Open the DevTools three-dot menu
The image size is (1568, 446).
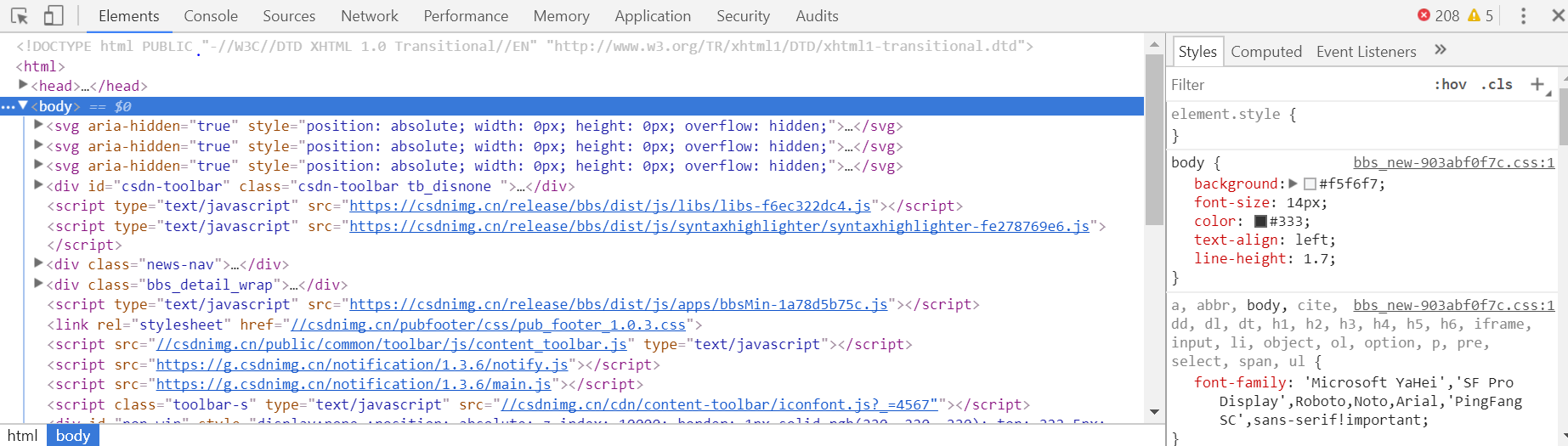[1523, 15]
